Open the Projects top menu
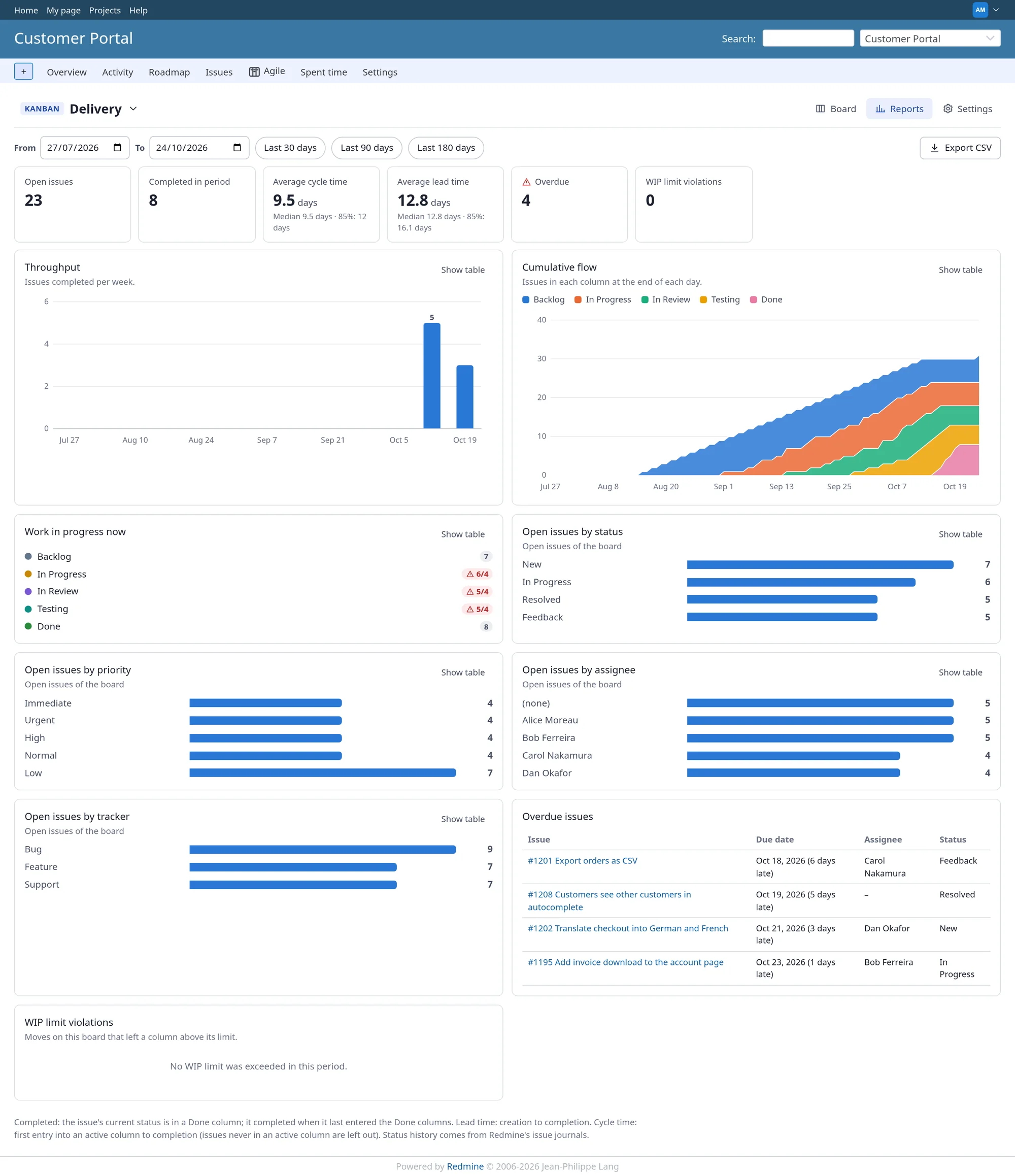Viewport: 1015px width, 1176px height. tap(105, 10)
